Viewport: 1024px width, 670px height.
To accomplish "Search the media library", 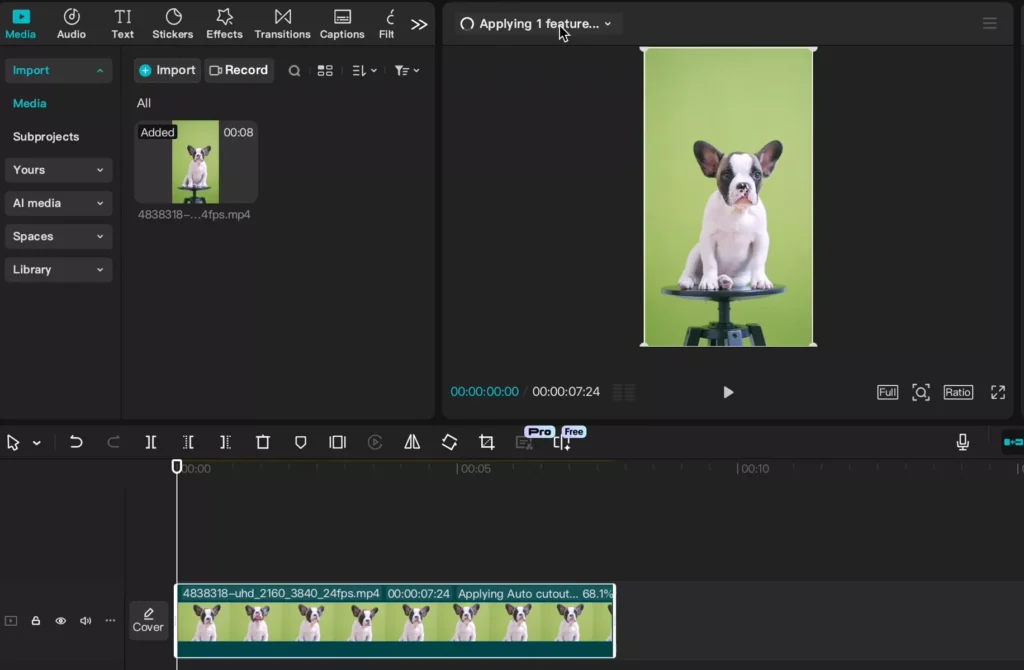I will 295,71.
